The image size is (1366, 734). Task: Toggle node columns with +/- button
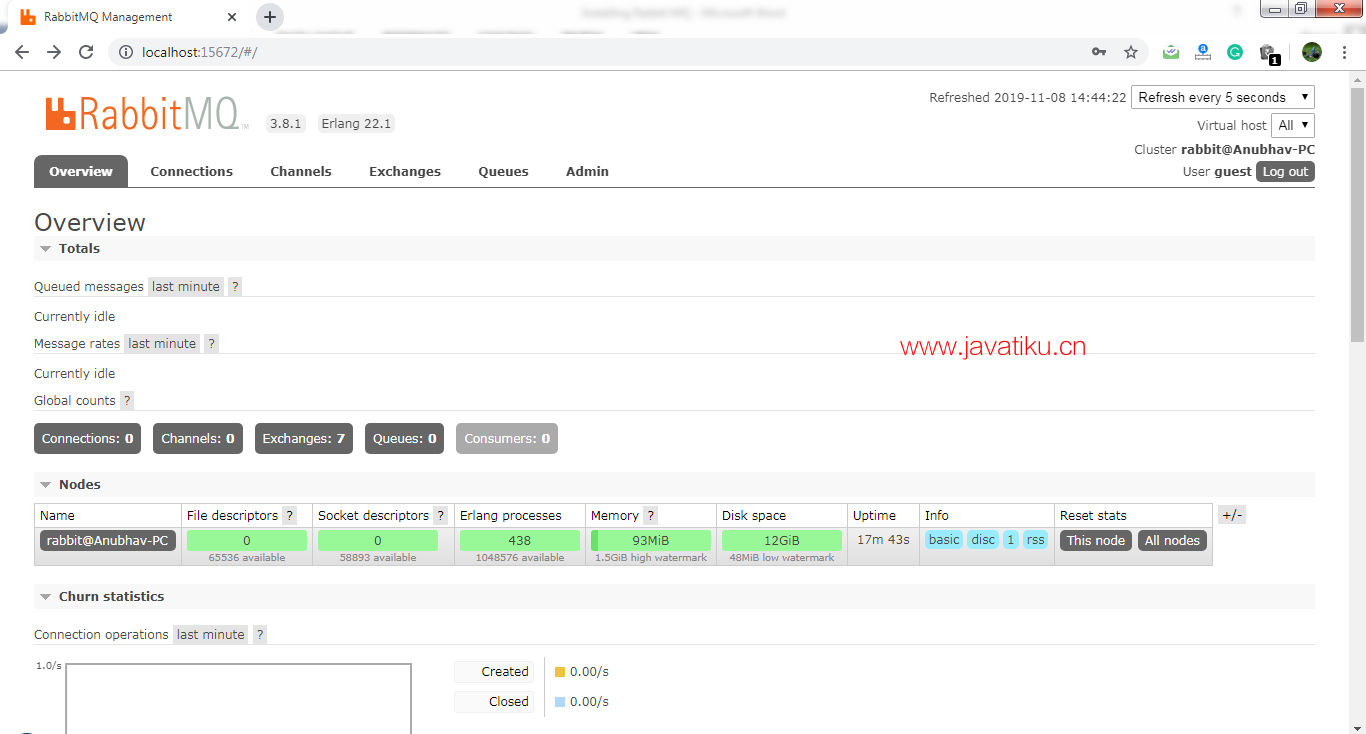coord(1232,515)
